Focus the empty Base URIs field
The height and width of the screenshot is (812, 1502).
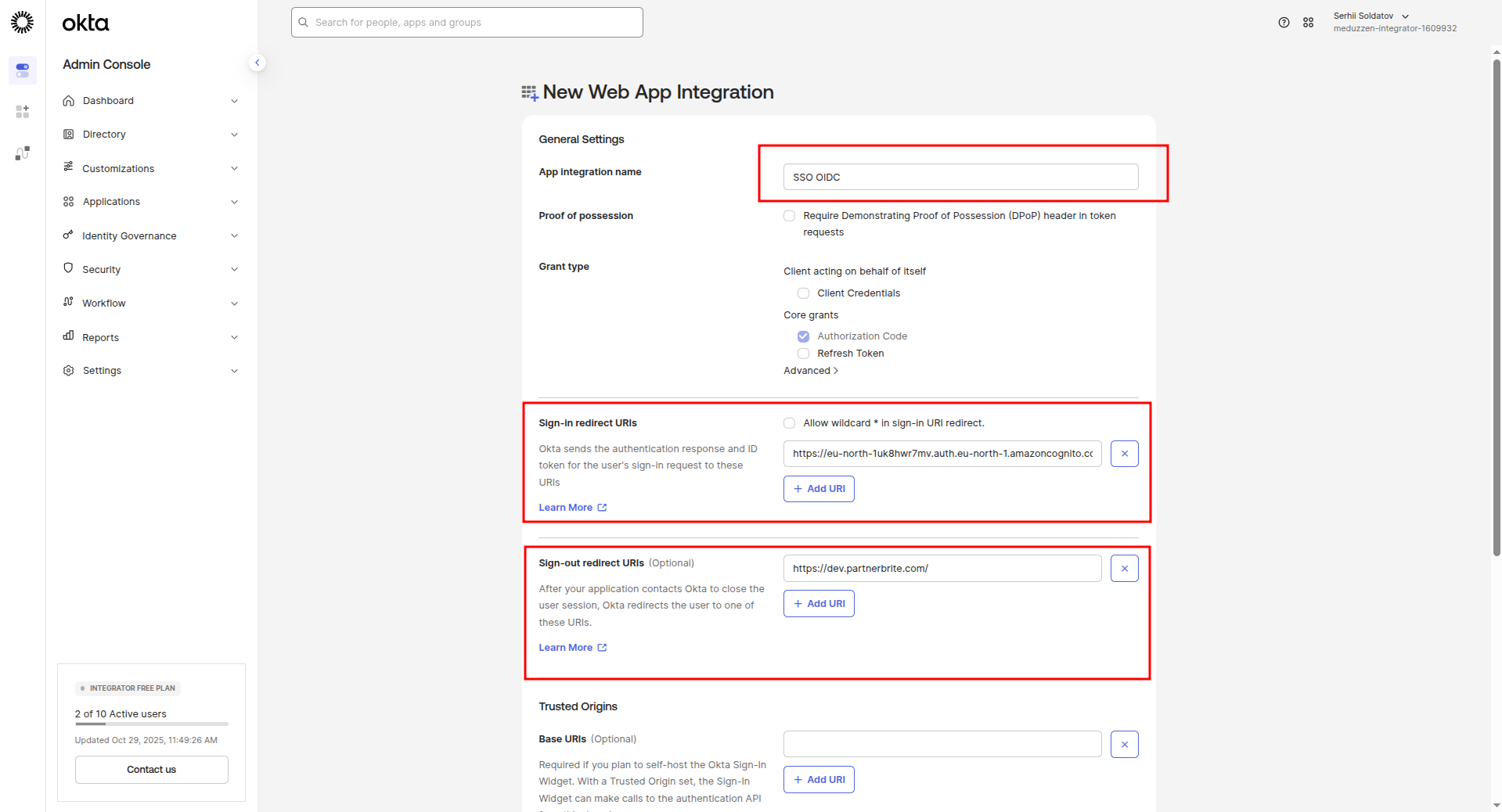[x=942, y=745]
